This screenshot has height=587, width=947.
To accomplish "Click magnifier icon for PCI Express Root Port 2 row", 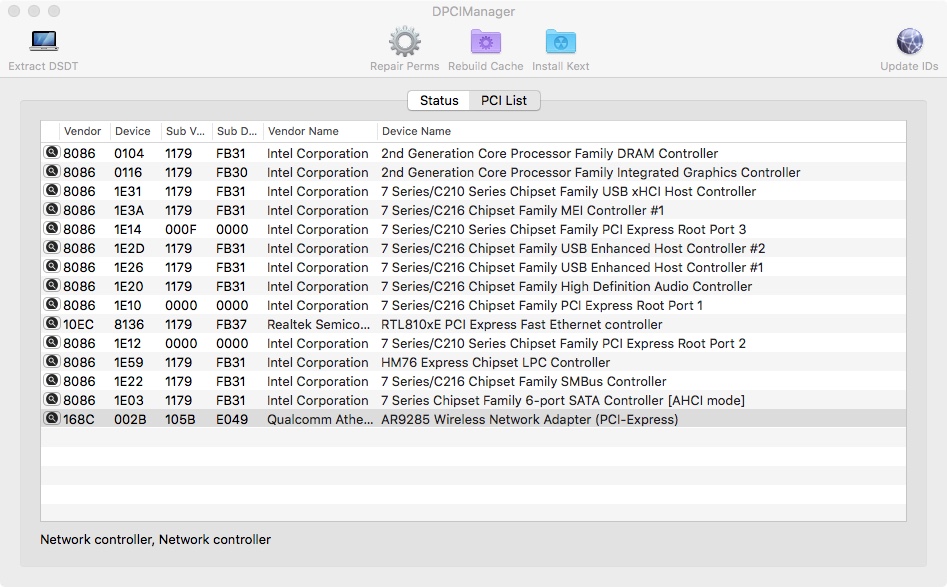I will 52,342.
